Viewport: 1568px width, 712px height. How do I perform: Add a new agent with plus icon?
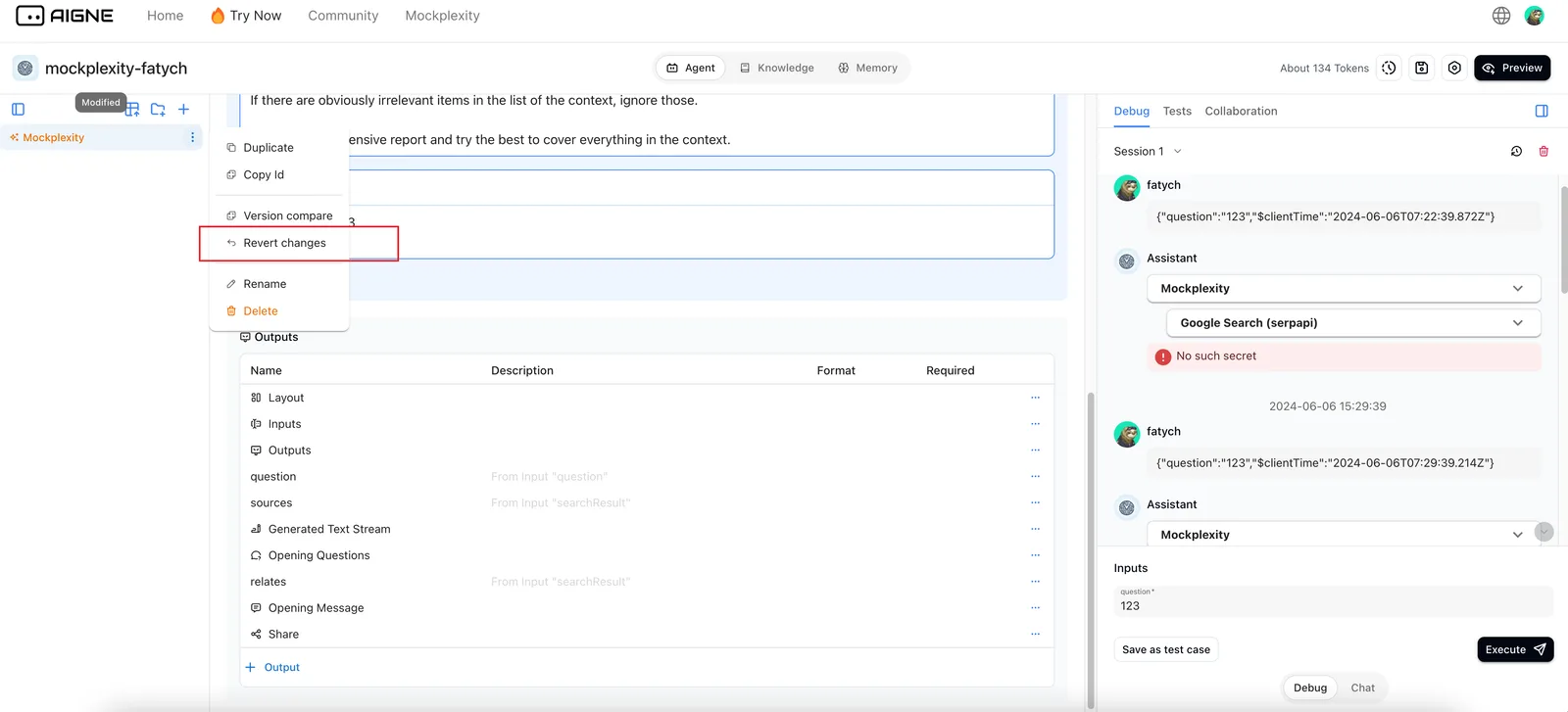[x=183, y=110]
